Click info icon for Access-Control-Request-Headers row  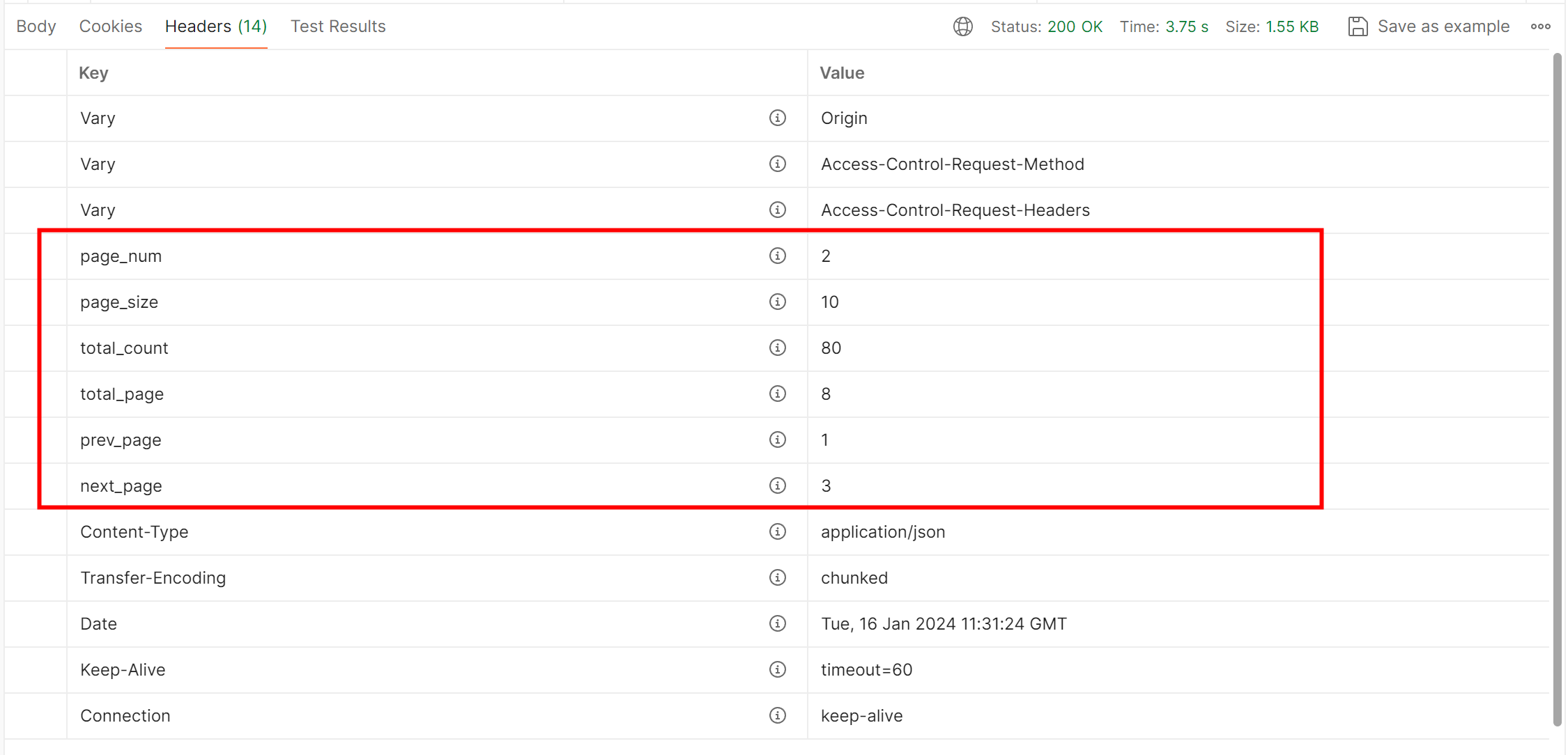point(778,210)
